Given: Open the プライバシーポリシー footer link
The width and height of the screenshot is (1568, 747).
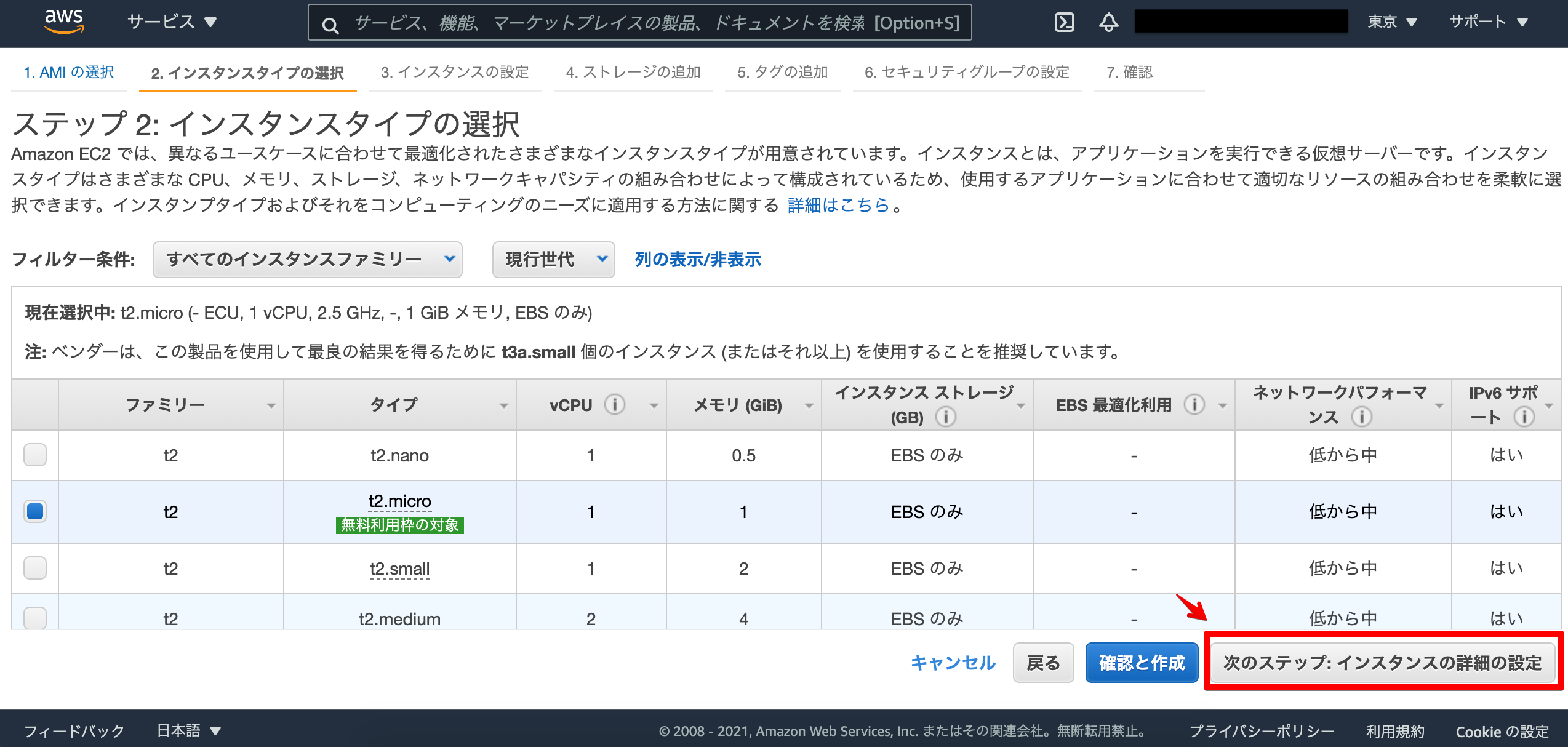Looking at the screenshot, I should pyautogui.click(x=1262, y=731).
